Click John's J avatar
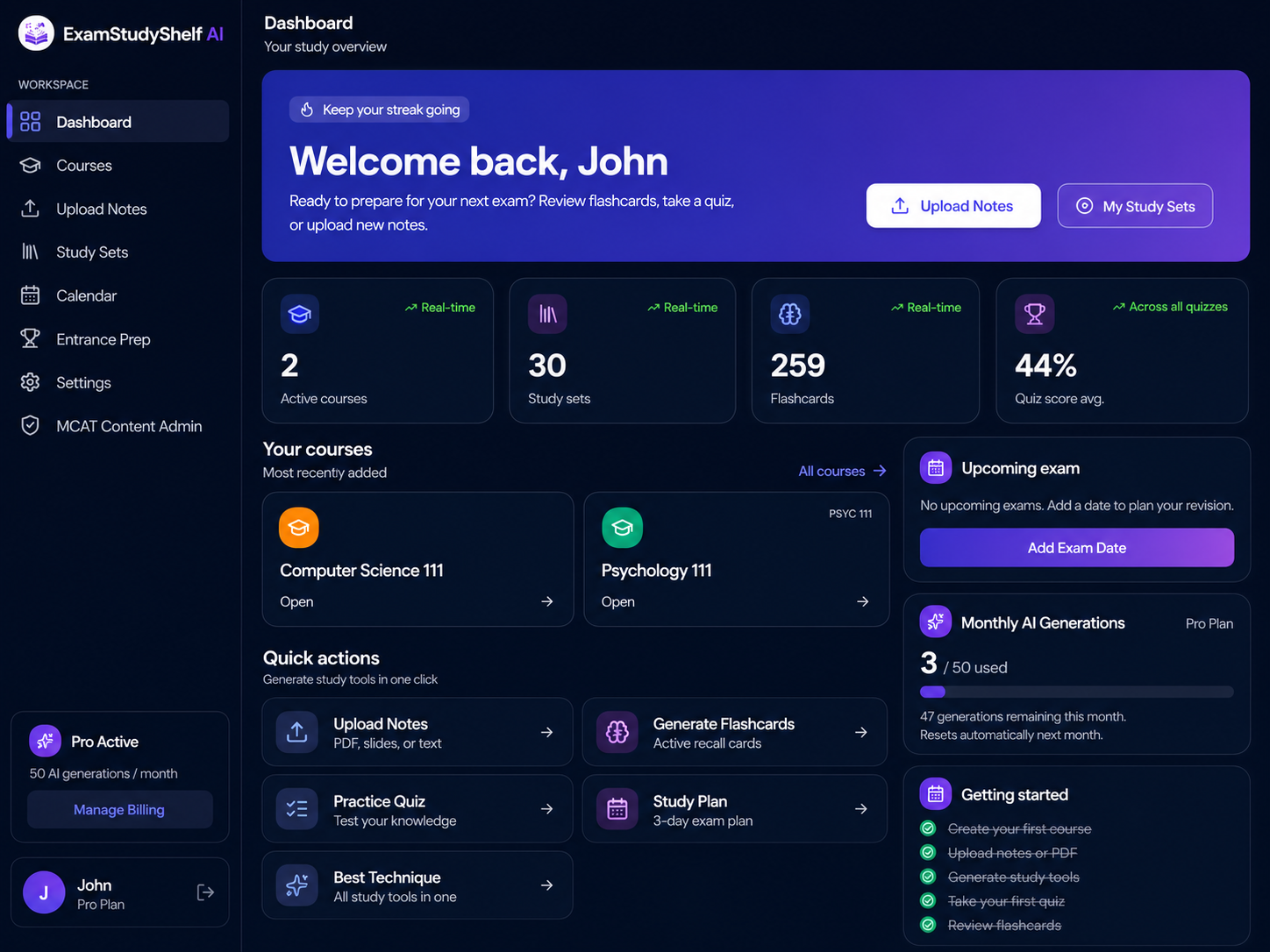1270x952 pixels. (44, 892)
